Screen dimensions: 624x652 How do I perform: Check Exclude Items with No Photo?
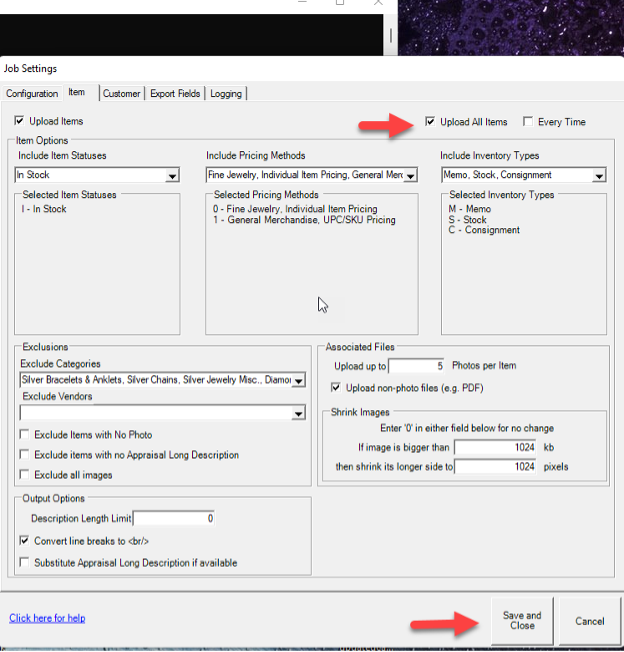click(x=25, y=435)
